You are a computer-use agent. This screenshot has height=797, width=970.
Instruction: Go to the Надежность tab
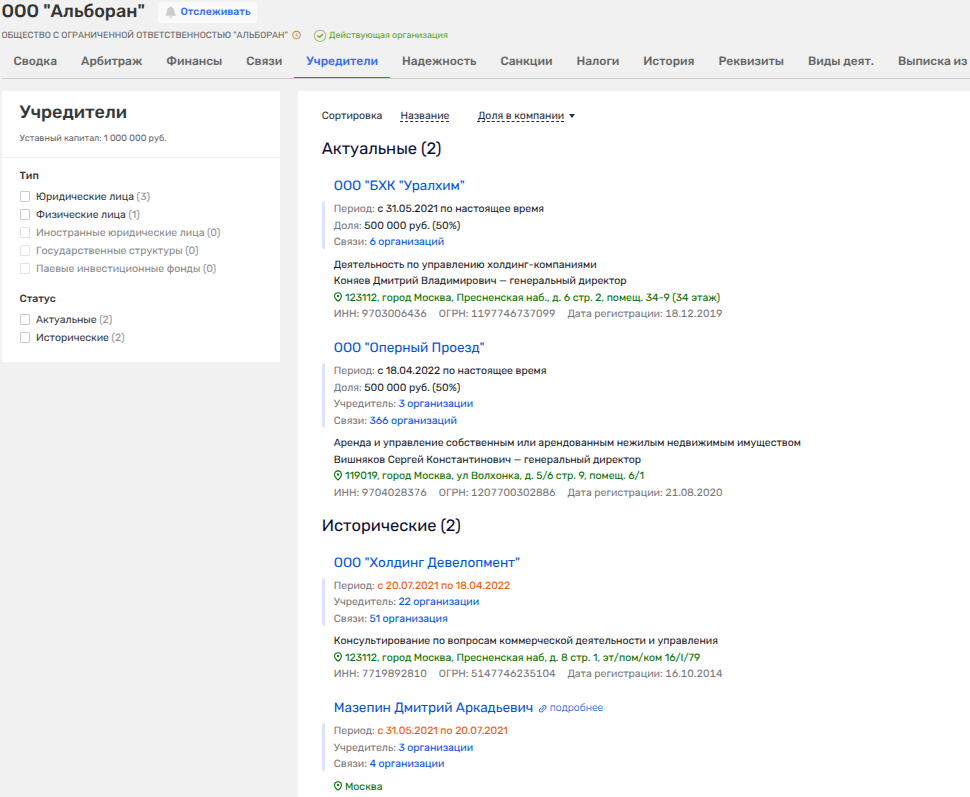click(x=439, y=61)
